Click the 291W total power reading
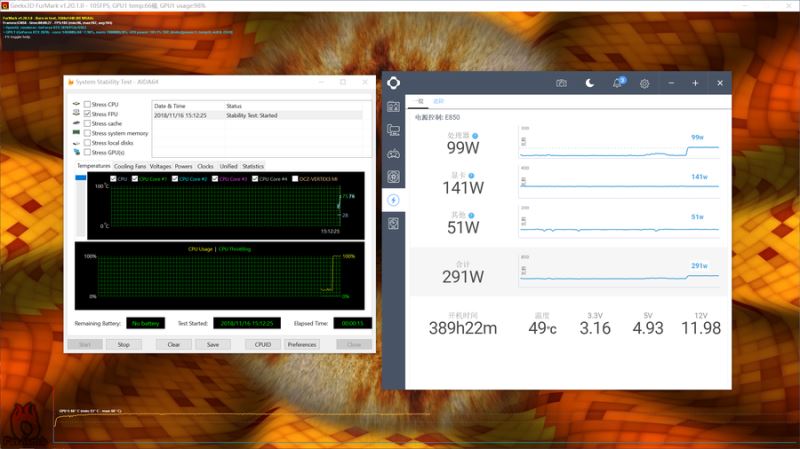Image resolution: width=800 pixels, height=449 pixels. [463, 277]
